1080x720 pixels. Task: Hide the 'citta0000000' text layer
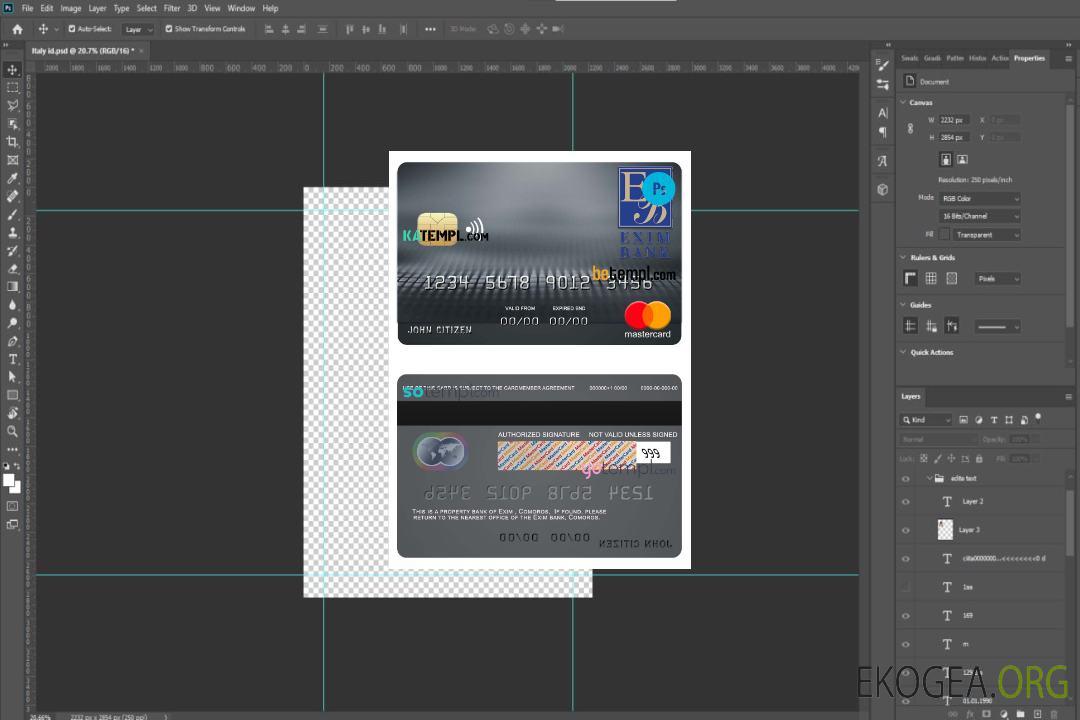[x=906, y=559]
